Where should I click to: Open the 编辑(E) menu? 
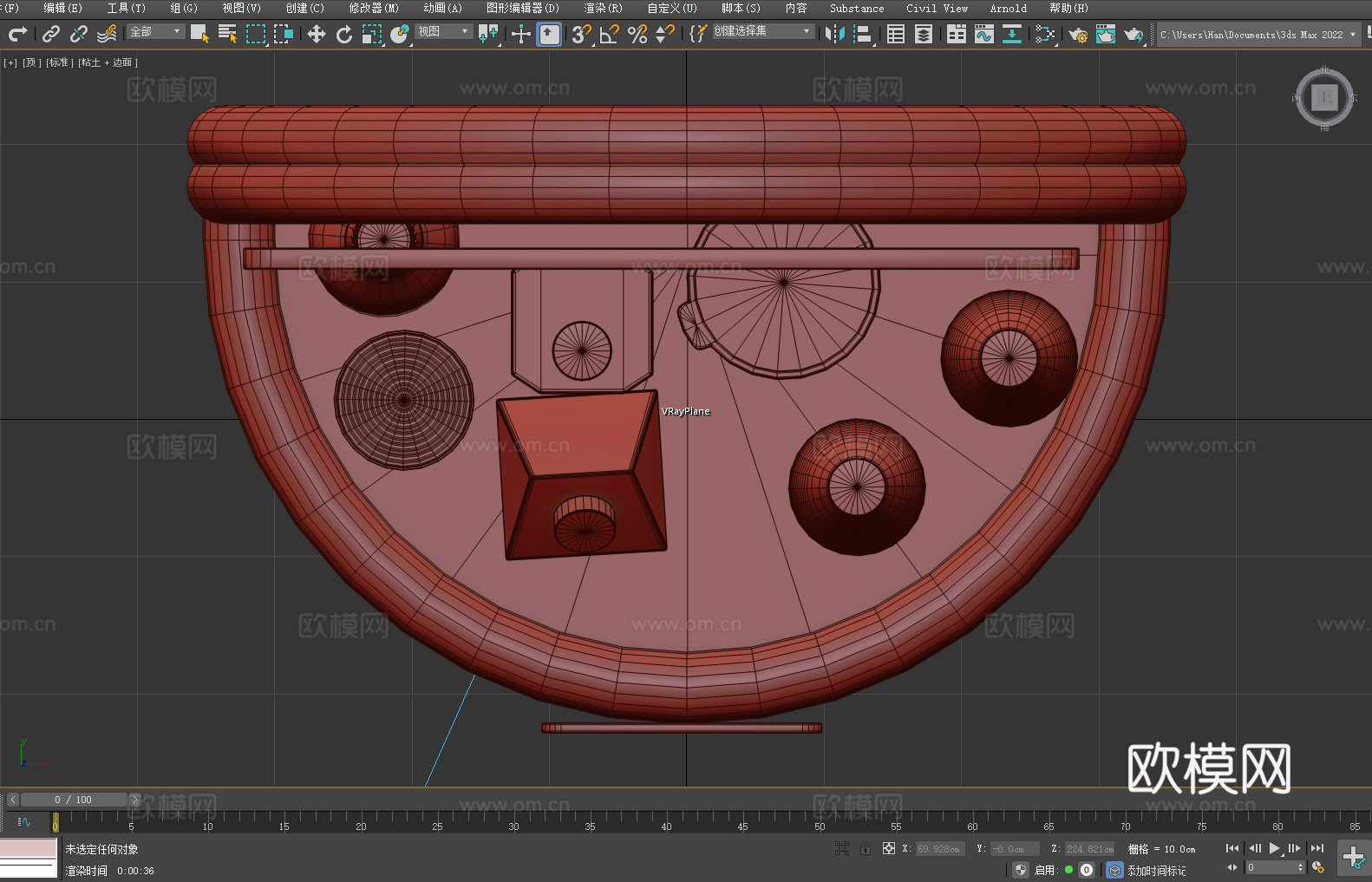[62, 8]
